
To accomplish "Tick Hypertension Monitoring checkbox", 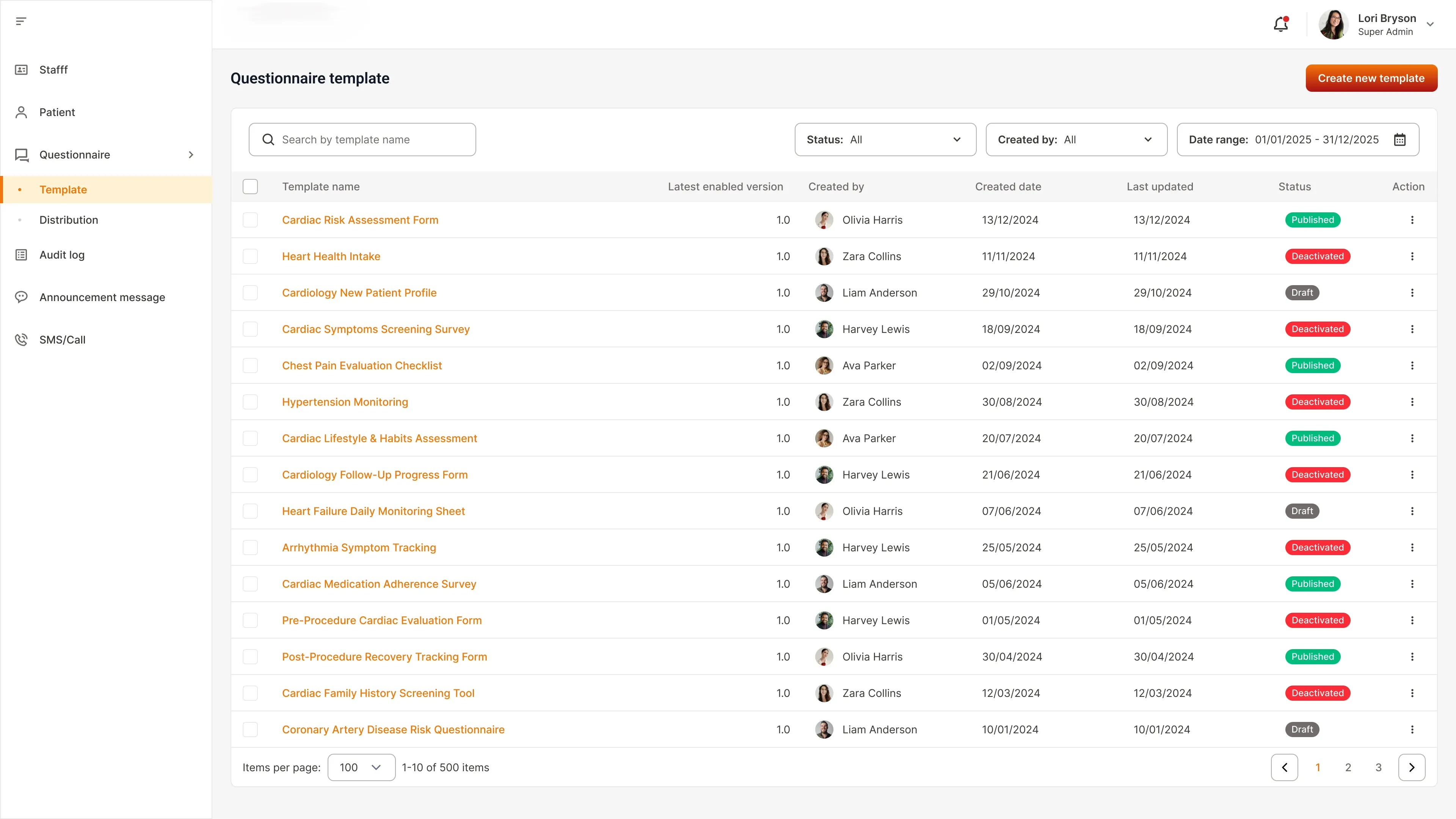I will 250,402.
